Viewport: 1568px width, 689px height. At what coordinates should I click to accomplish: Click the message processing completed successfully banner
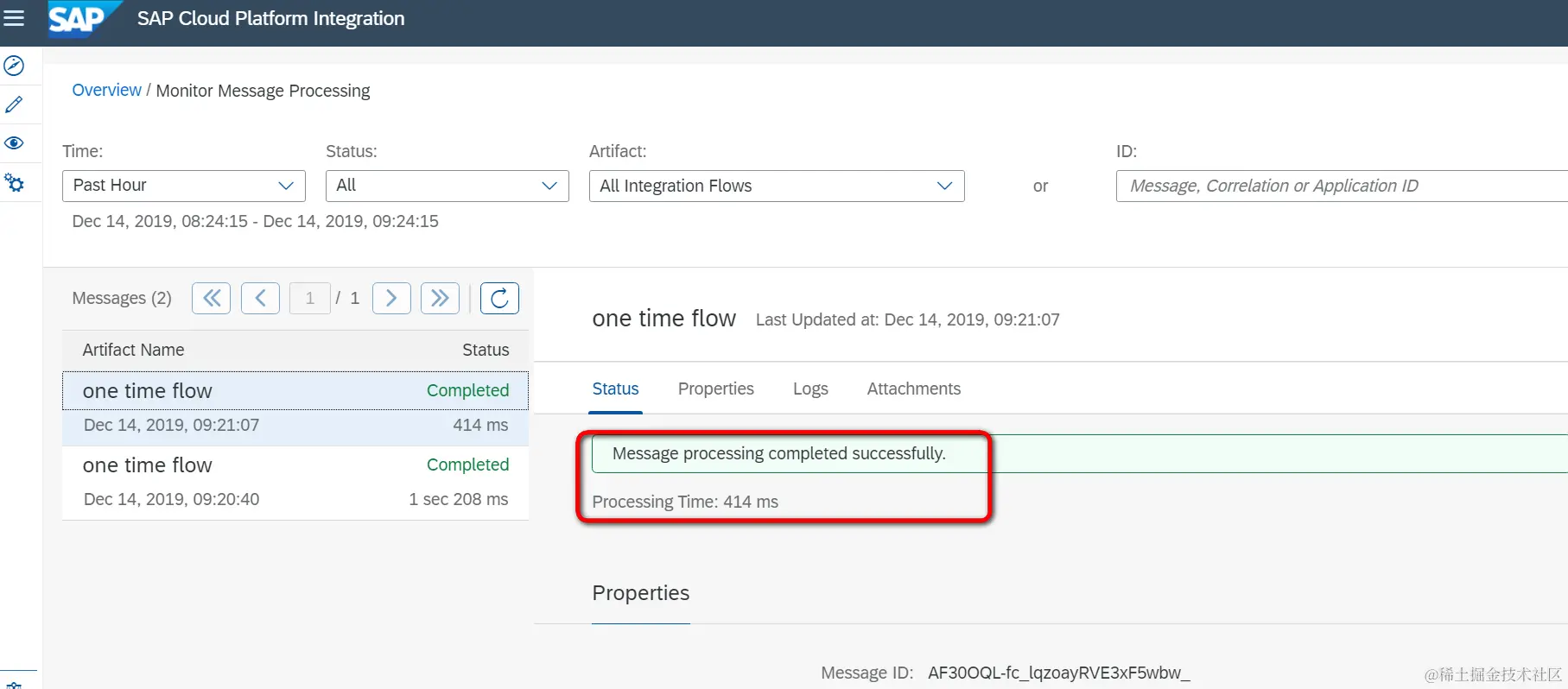click(1080, 453)
